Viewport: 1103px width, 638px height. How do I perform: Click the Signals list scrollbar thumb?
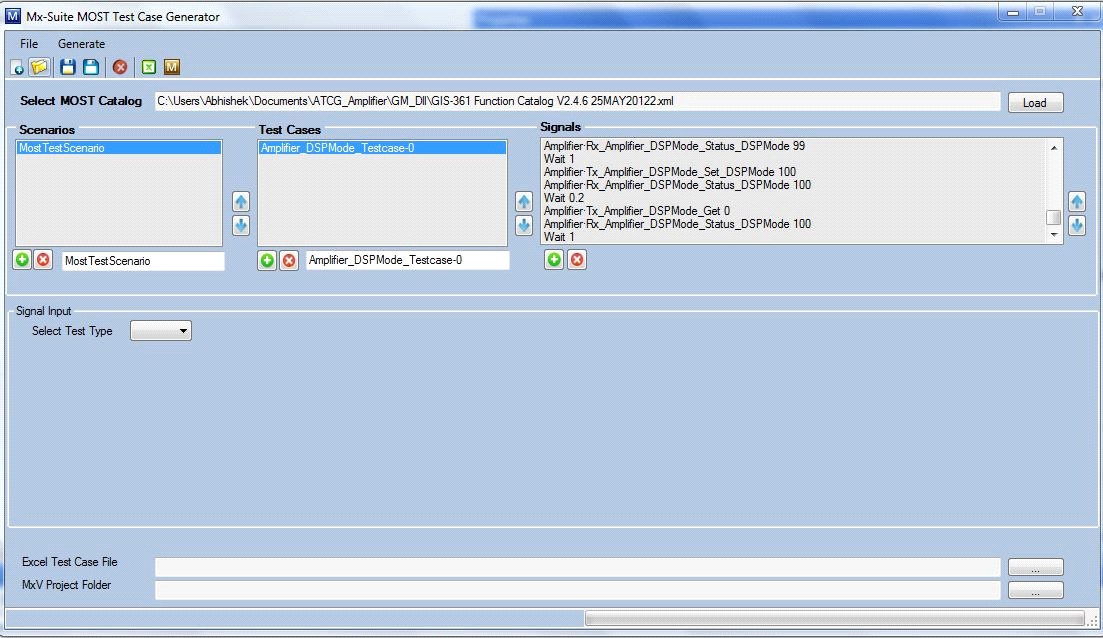(x=1054, y=217)
